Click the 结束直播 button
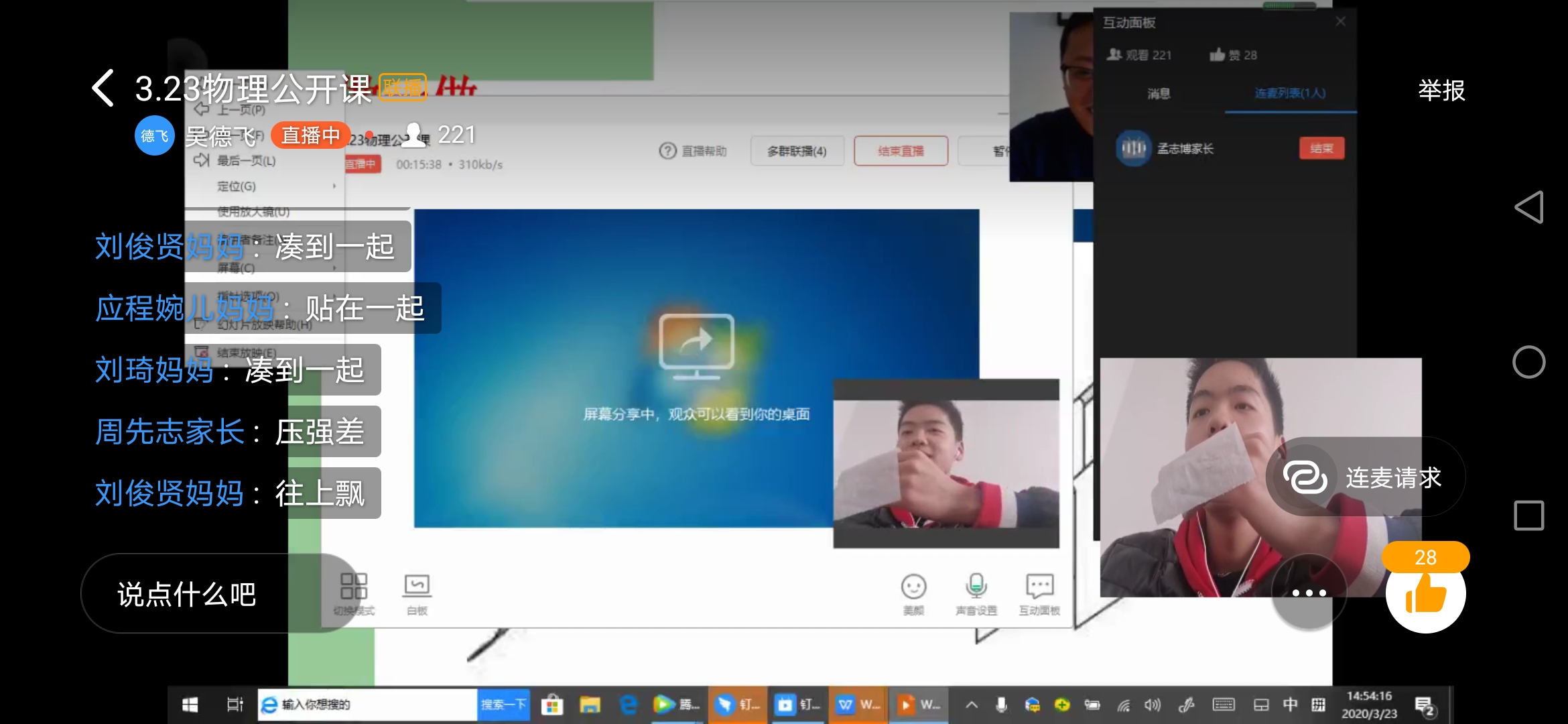 click(x=901, y=151)
